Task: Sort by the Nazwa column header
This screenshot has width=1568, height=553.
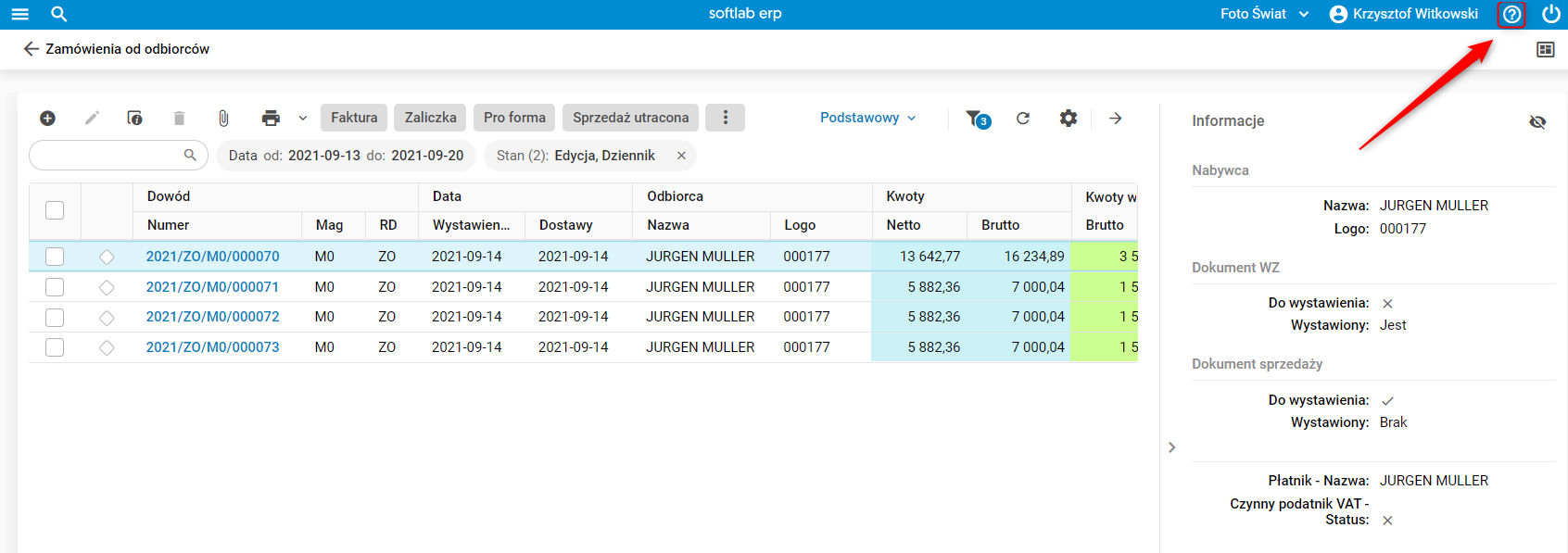Action: coord(702,225)
